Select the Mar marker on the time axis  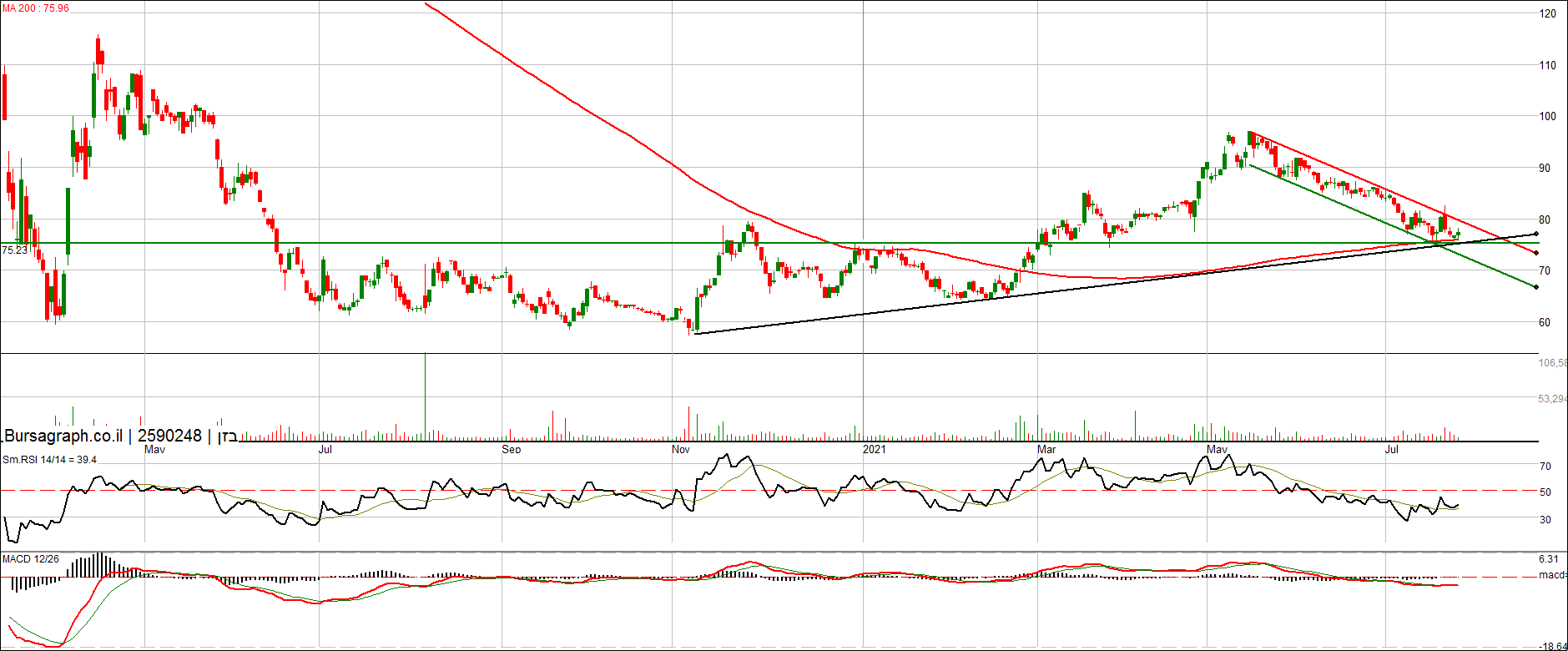pyautogui.click(x=1046, y=450)
